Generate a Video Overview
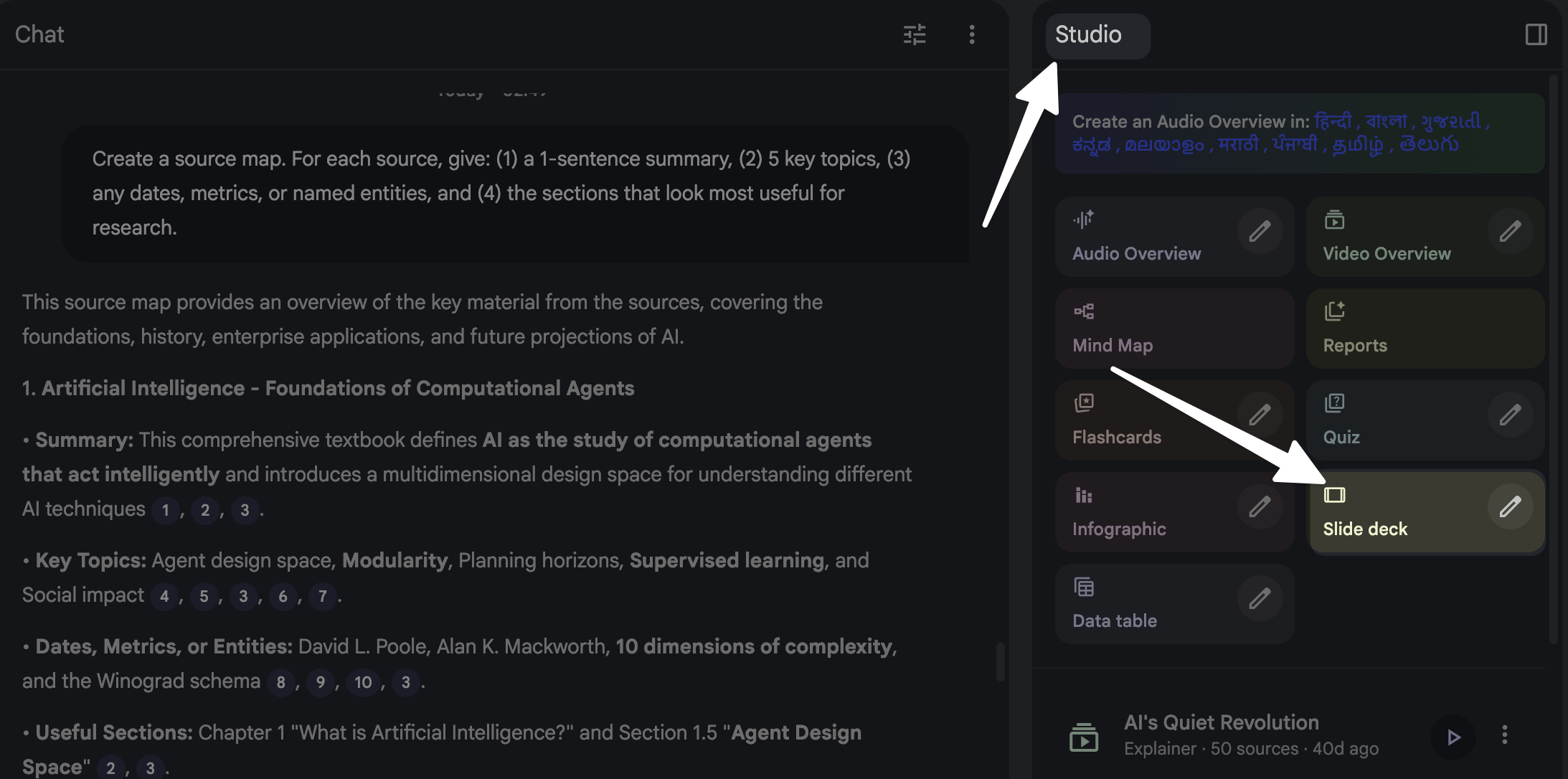Image resolution: width=1568 pixels, height=779 pixels. tap(1386, 253)
